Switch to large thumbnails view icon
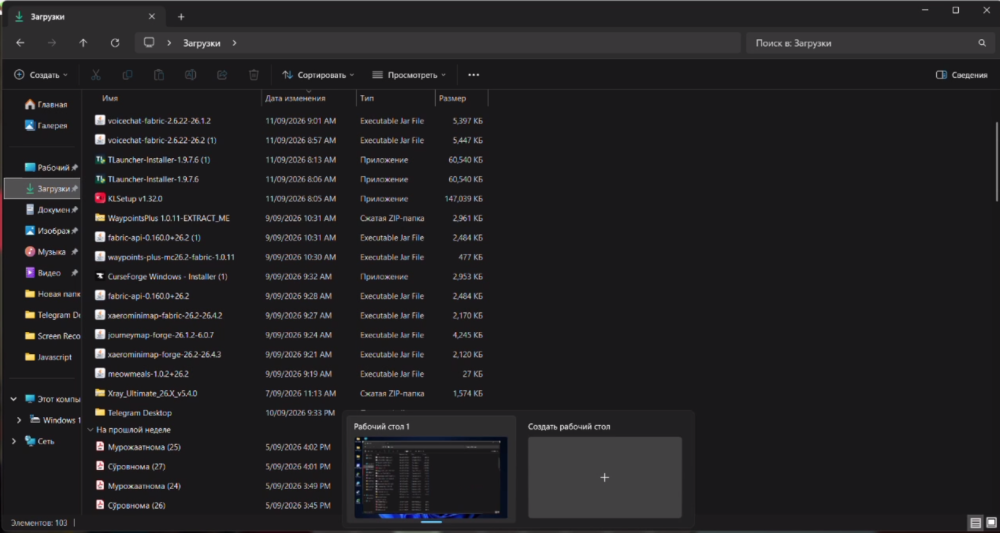This screenshot has height=533, width=1000. click(x=990, y=523)
